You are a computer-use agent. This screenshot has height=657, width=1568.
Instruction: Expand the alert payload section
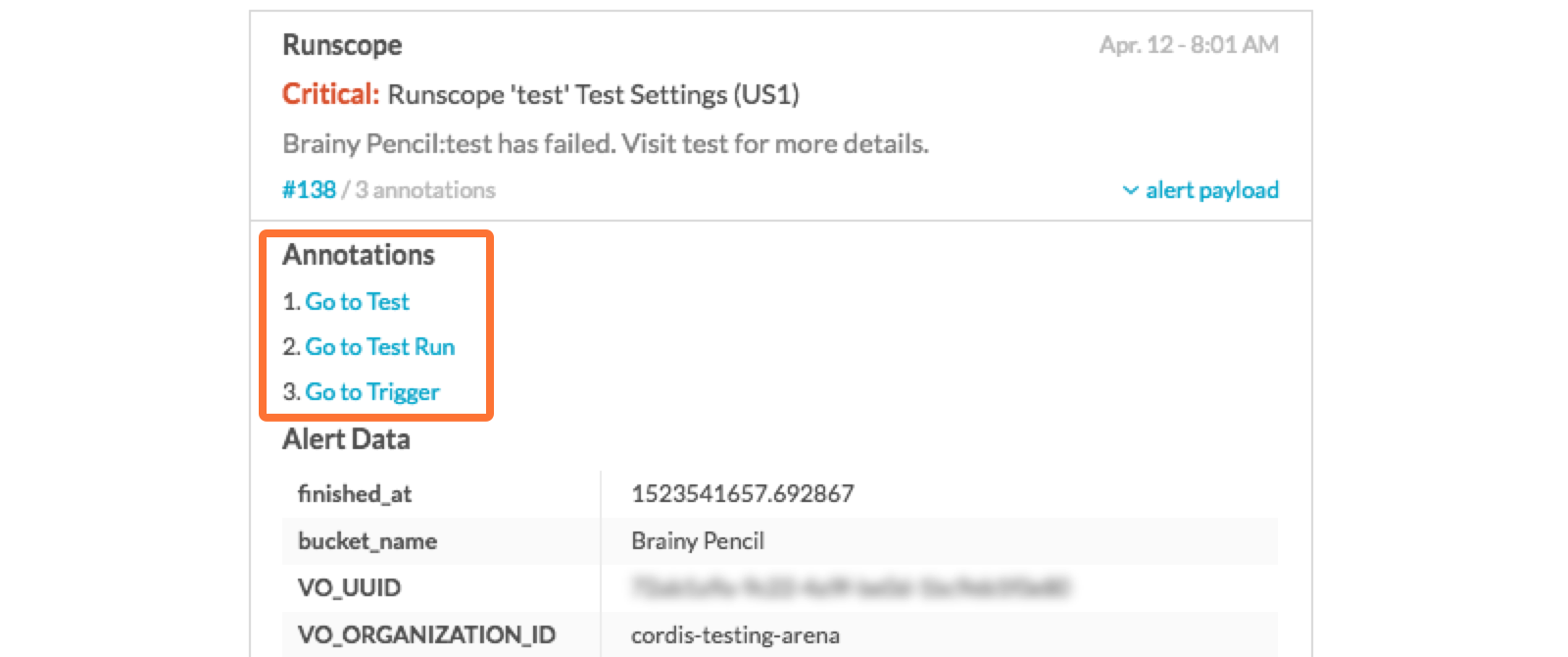tap(1212, 190)
